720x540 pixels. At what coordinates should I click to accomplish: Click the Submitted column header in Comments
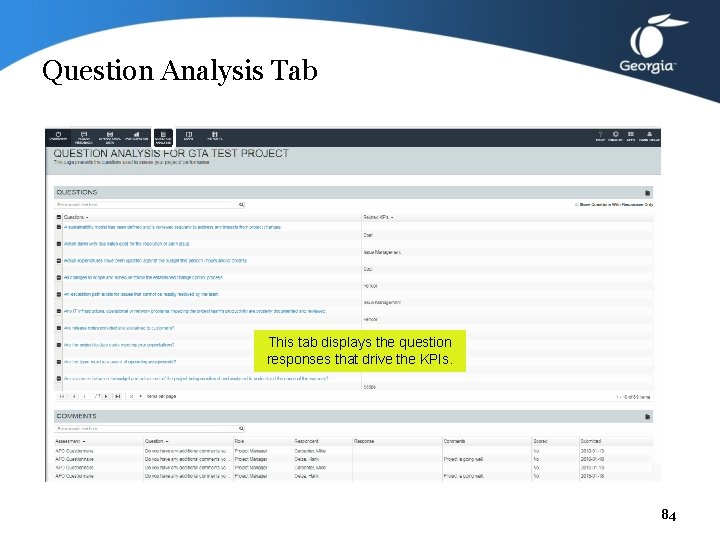click(x=591, y=441)
